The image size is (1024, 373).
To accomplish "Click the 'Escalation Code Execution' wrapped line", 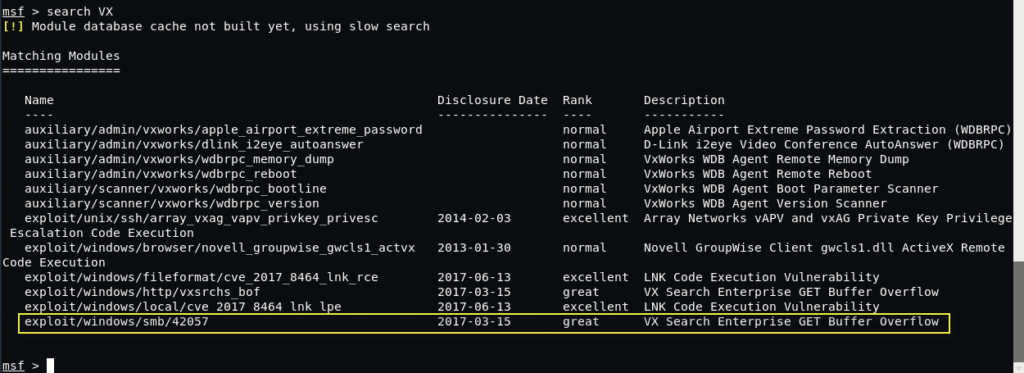I will [x=101, y=233].
